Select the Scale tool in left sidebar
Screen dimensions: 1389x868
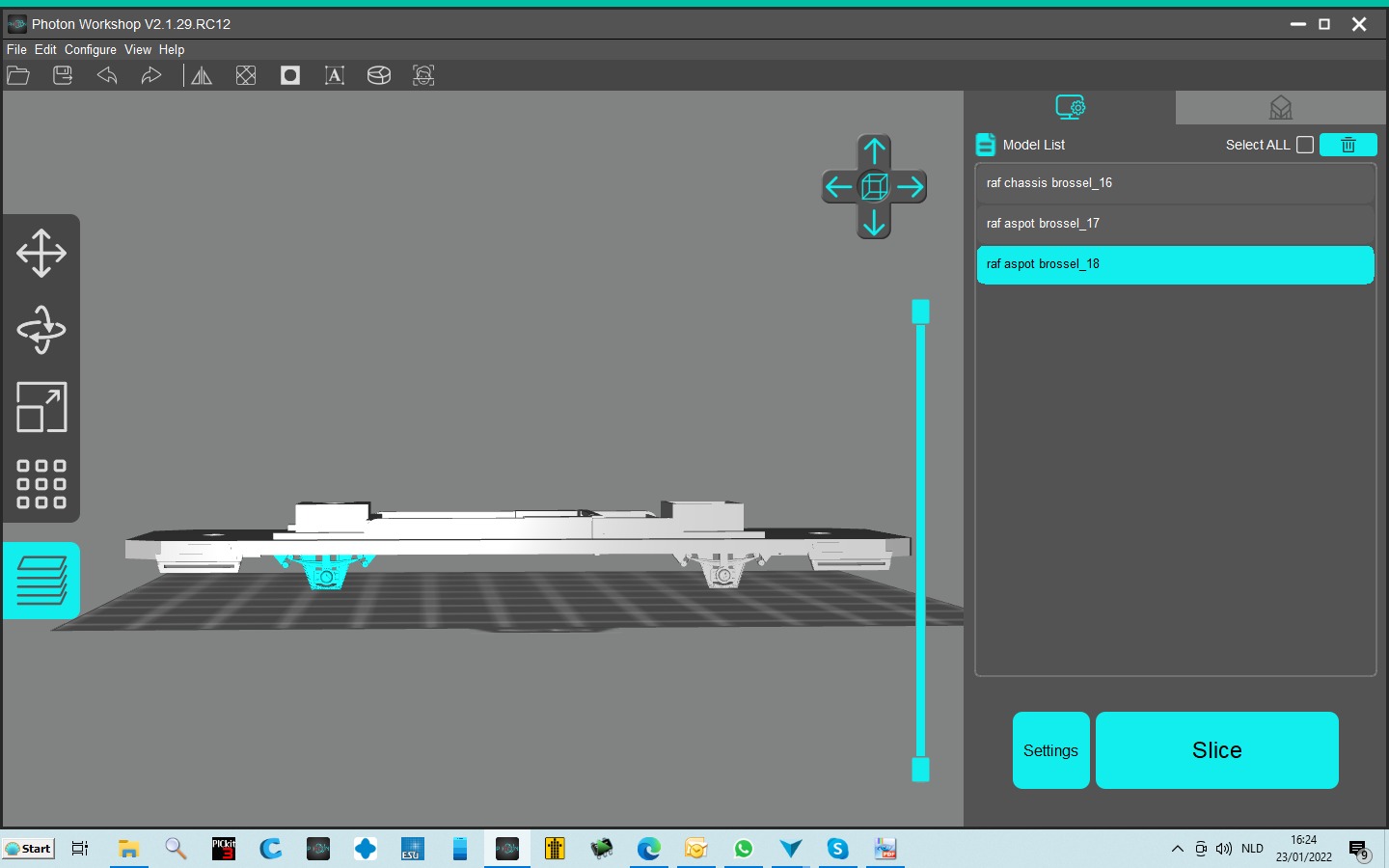tap(41, 407)
